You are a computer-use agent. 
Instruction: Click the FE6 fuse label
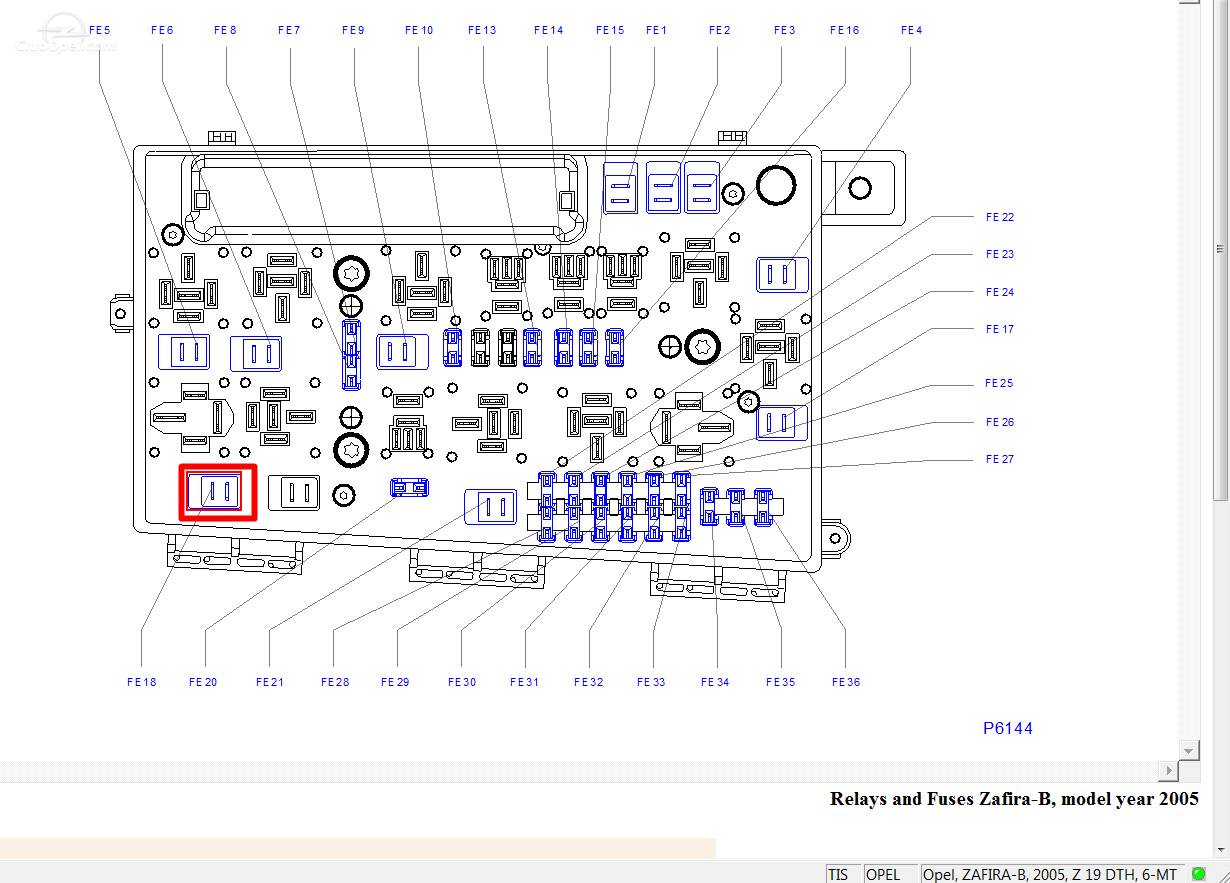click(162, 30)
